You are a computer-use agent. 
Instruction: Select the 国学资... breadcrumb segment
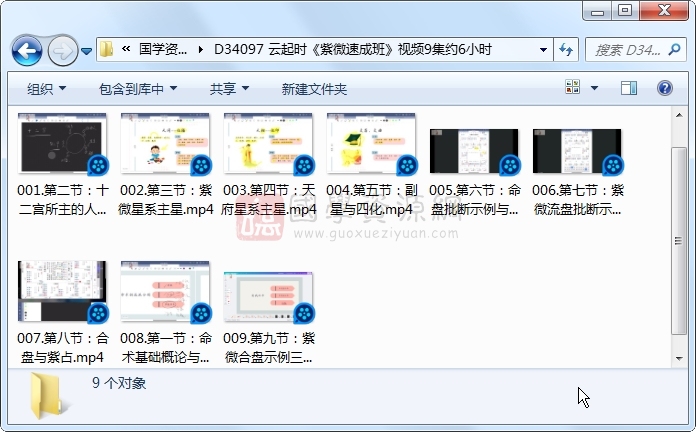[x=163, y=49]
